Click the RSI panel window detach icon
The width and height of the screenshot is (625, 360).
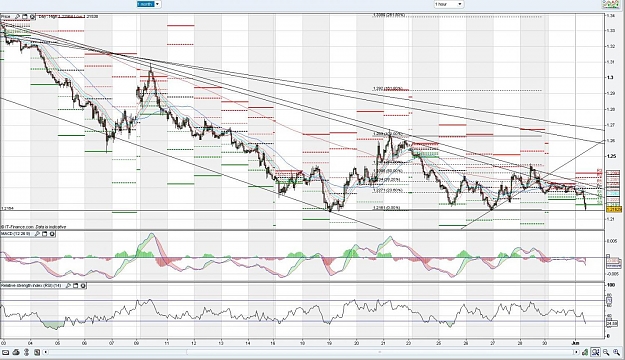click(x=76, y=285)
